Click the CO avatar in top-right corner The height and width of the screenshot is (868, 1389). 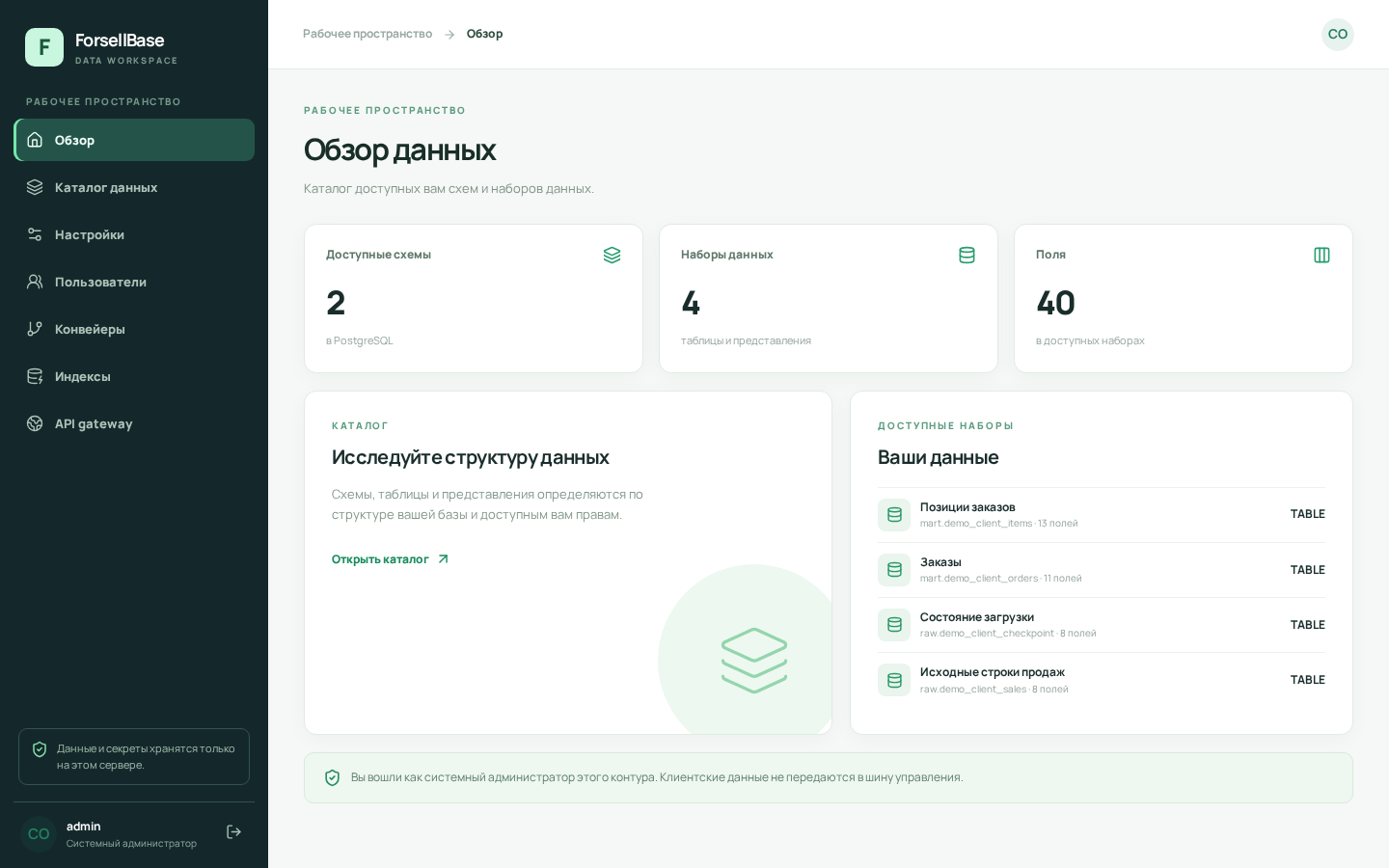coord(1338,35)
